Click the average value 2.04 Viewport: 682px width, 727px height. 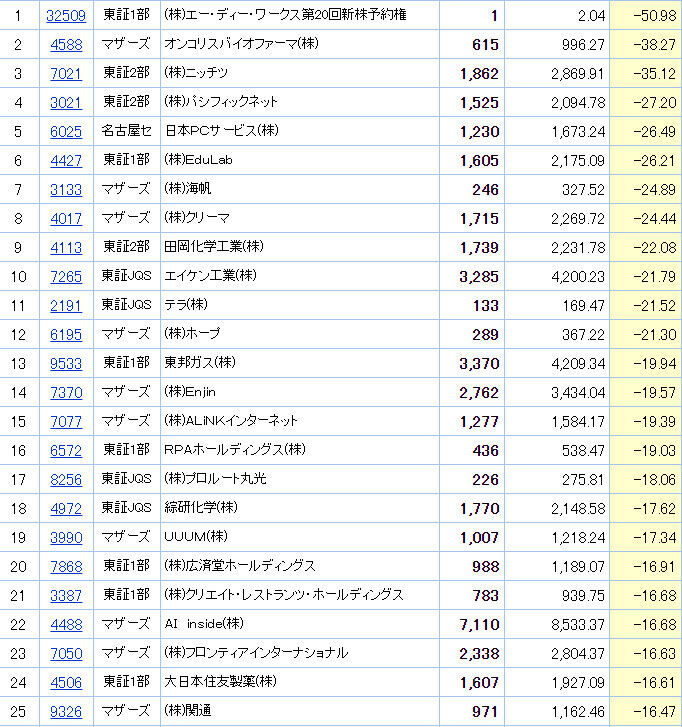pyautogui.click(x=592, y=16)
